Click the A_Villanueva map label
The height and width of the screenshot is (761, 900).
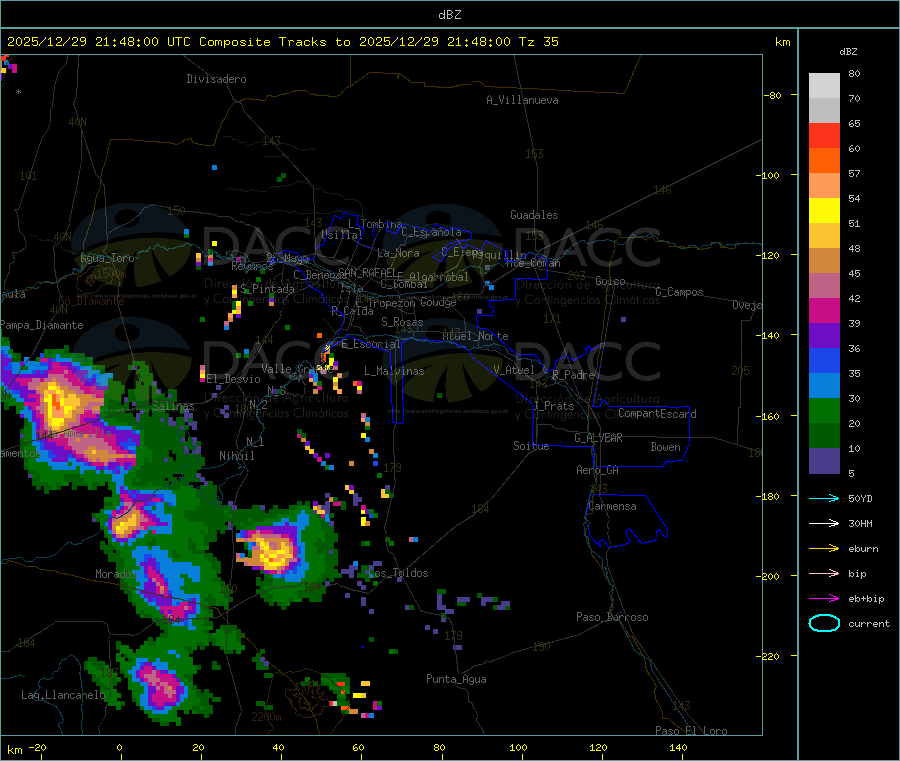522,100
